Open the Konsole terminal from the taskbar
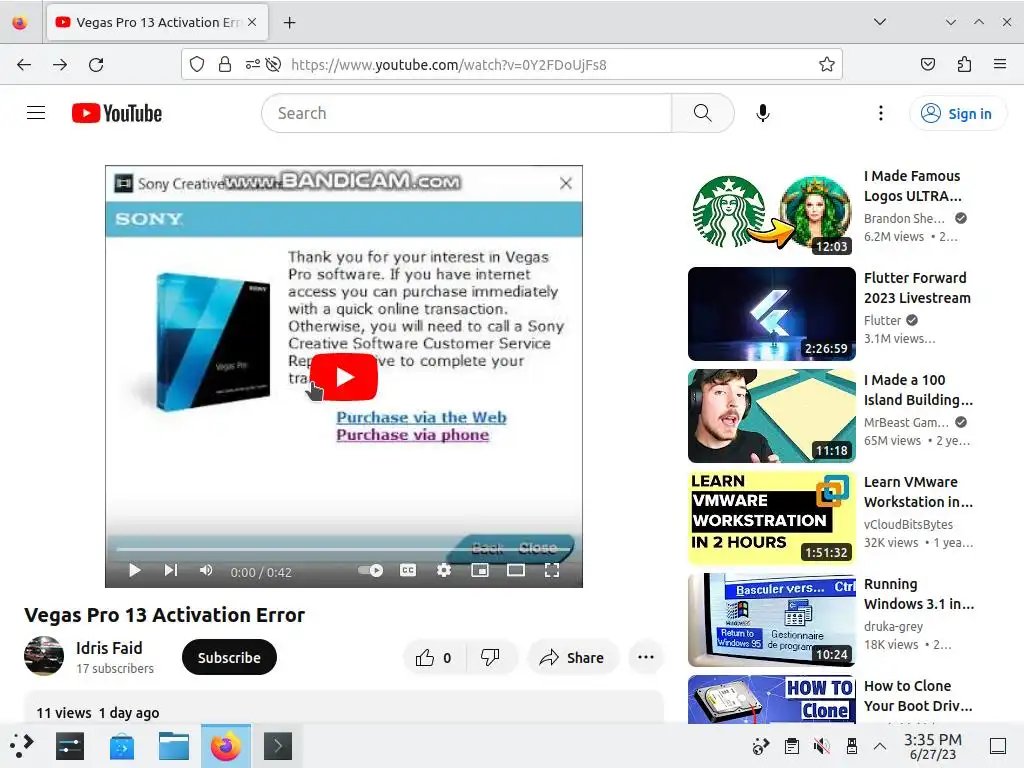The width and height of the screenshot is (1024, 768). tap(278, 746)
